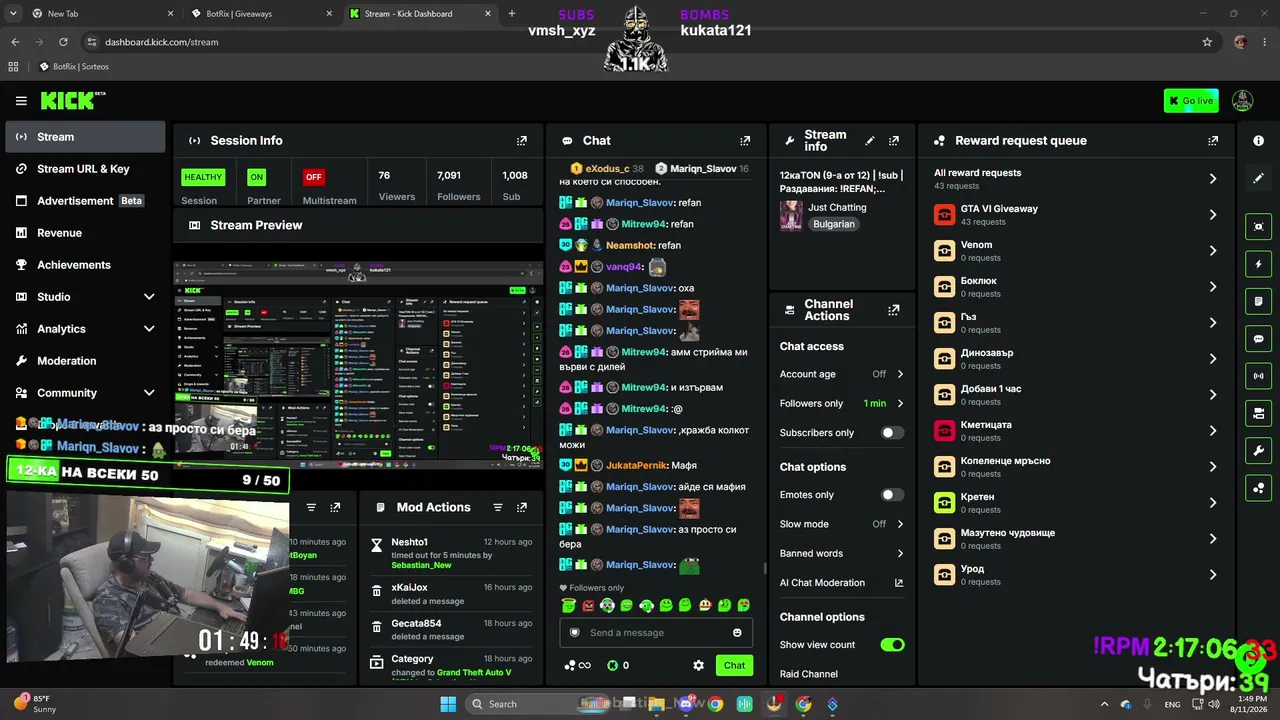This screenshot has height=720, width=1280.
Task: Pop out the Mod Actions panel
Action: 521,507
